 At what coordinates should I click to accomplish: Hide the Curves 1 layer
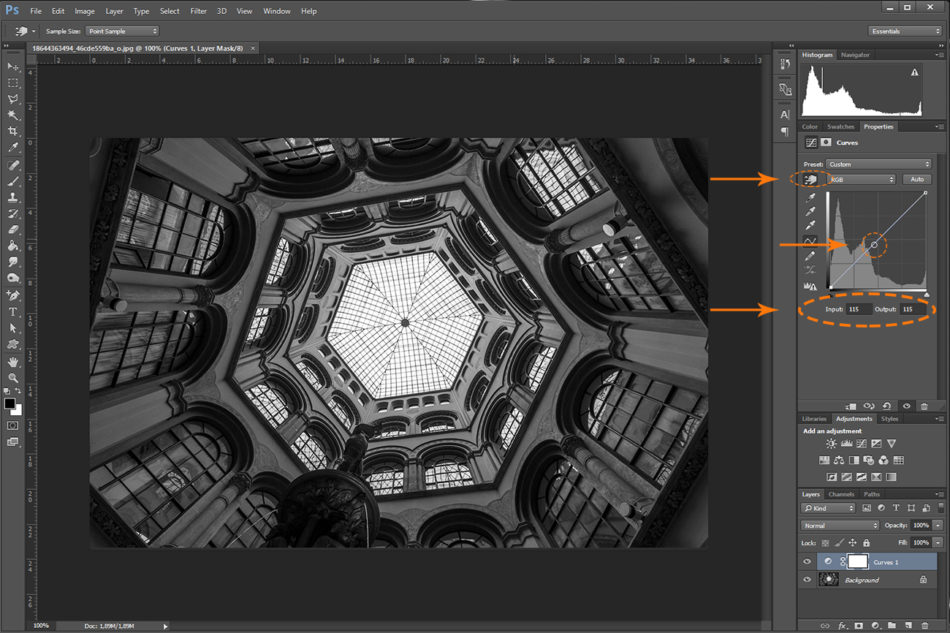pyautogui.click(x=807, y=562)
